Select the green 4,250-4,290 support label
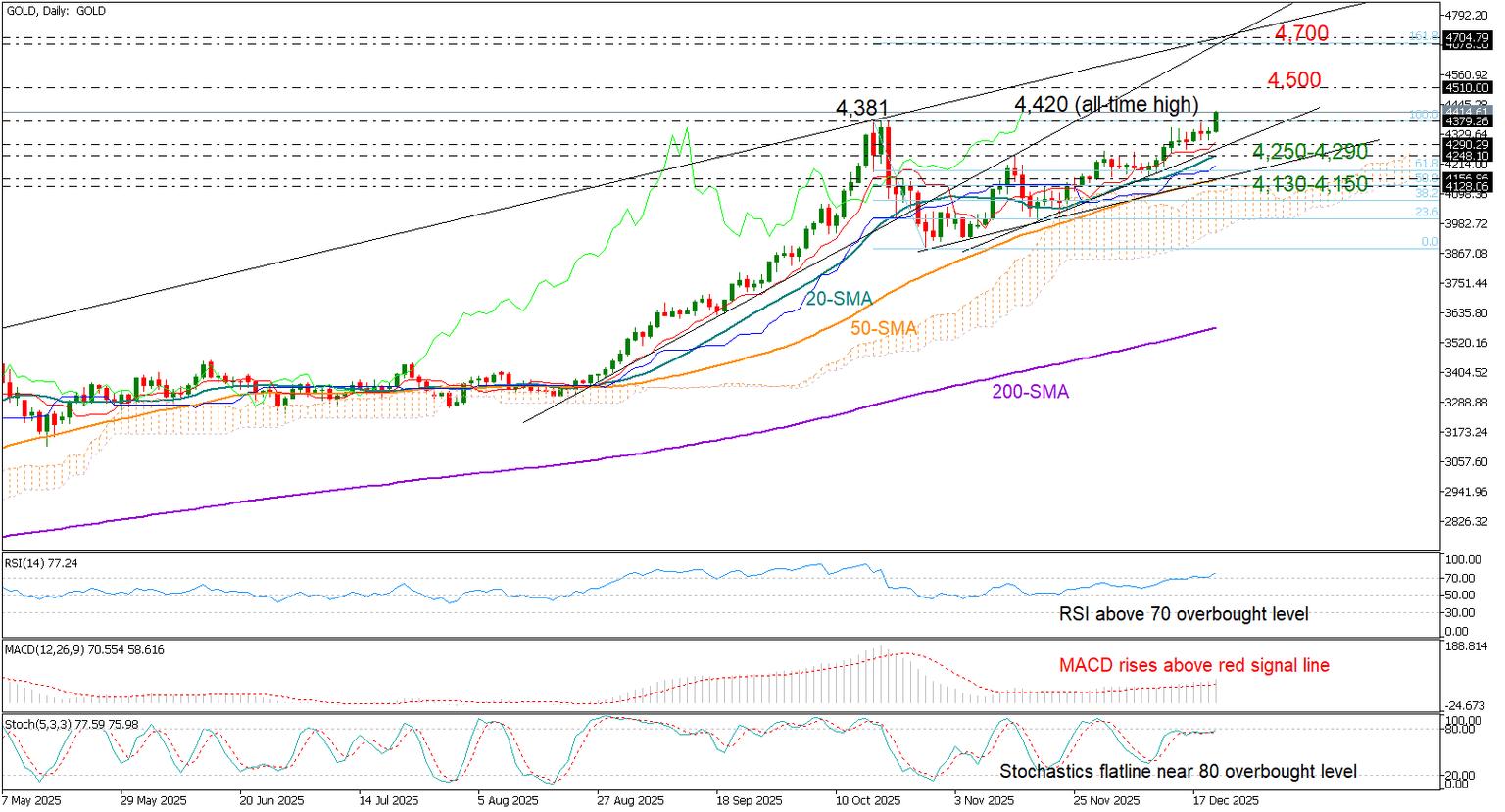The height and width of the screenshot is (812, 1505). pos(1310,152)
